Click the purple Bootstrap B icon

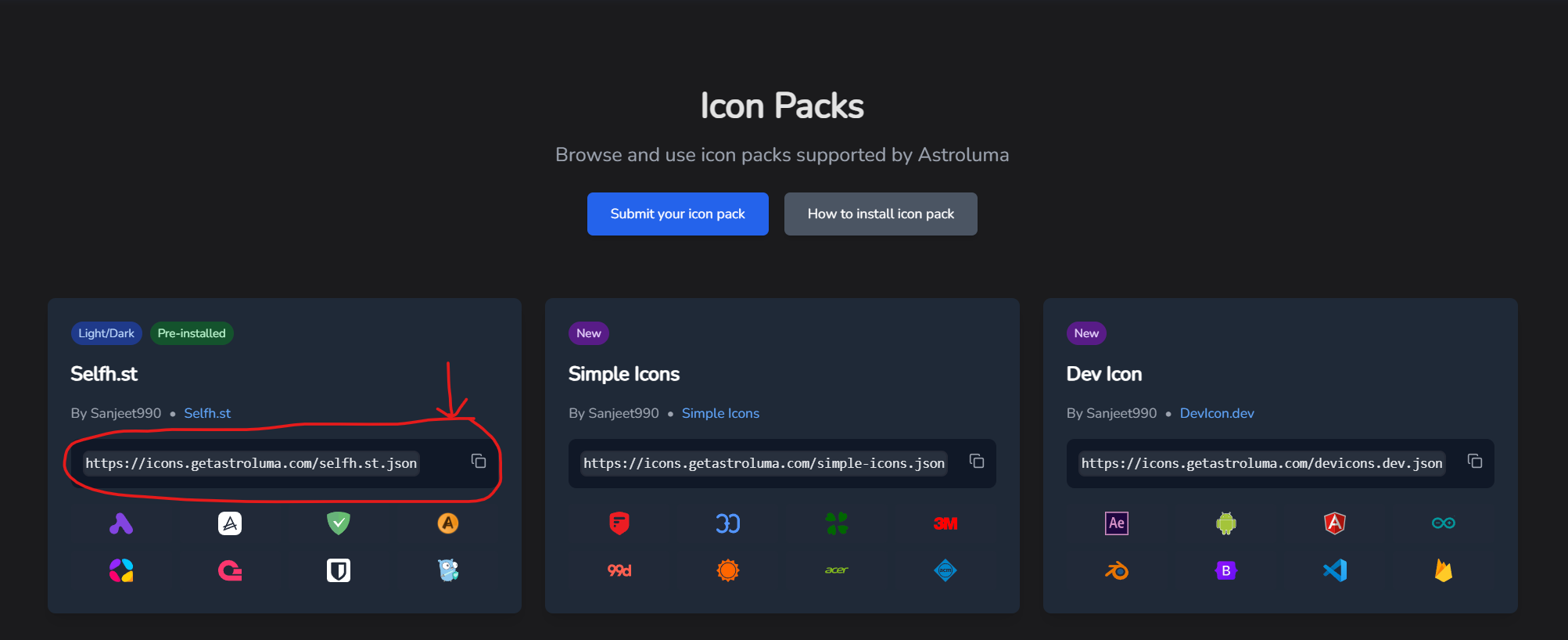click(1226, 570)
